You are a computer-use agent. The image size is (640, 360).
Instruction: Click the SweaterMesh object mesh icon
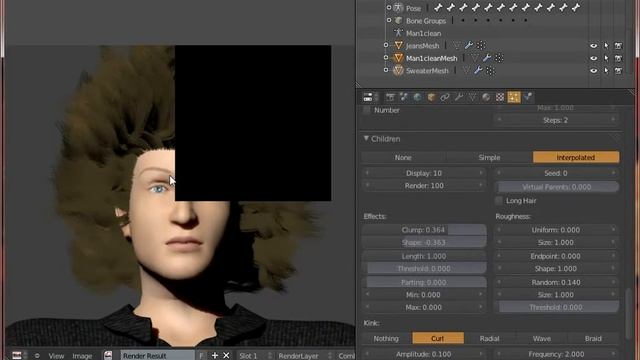coord(398,71)
